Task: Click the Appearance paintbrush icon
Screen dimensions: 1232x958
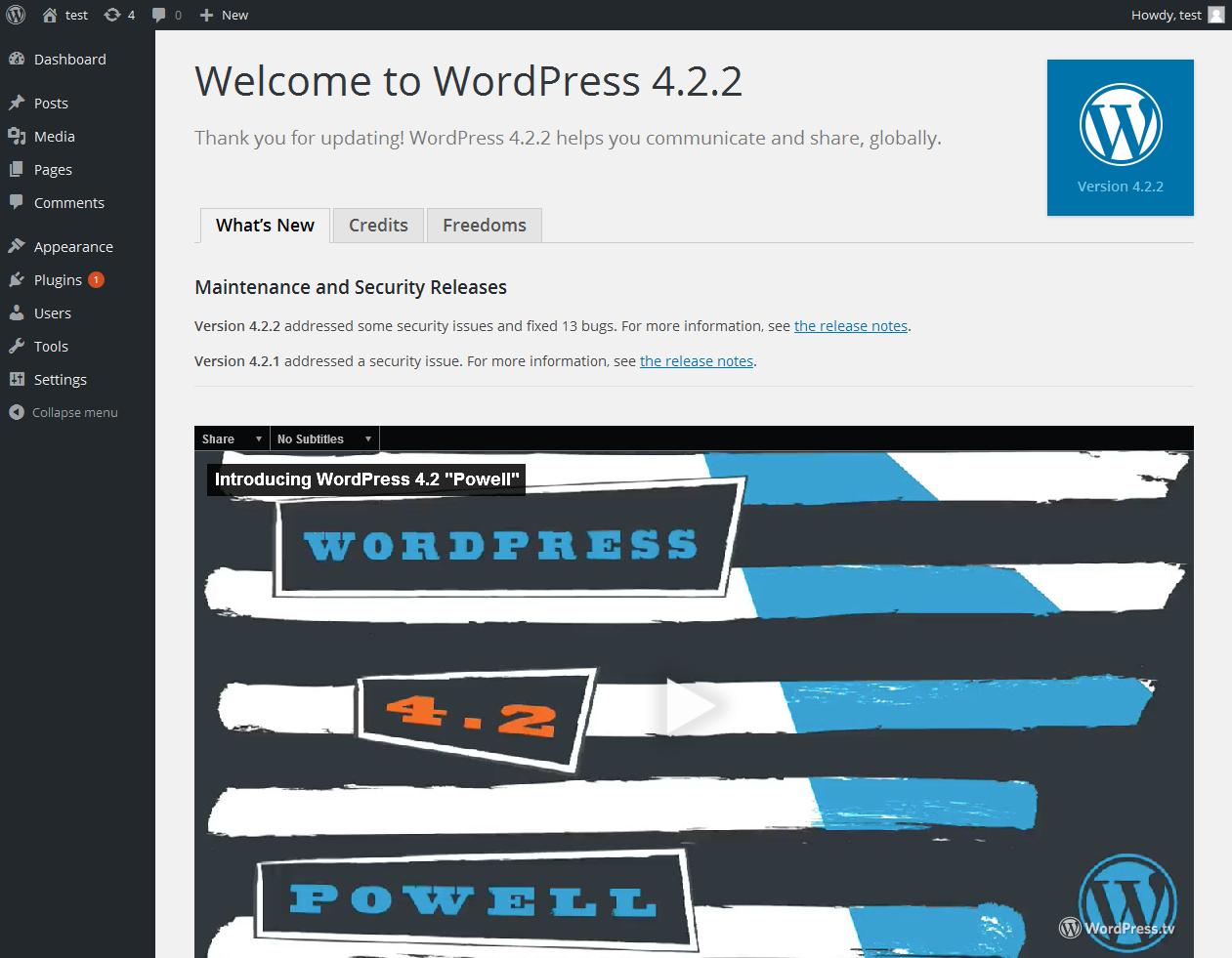Action: pos(17,246)
